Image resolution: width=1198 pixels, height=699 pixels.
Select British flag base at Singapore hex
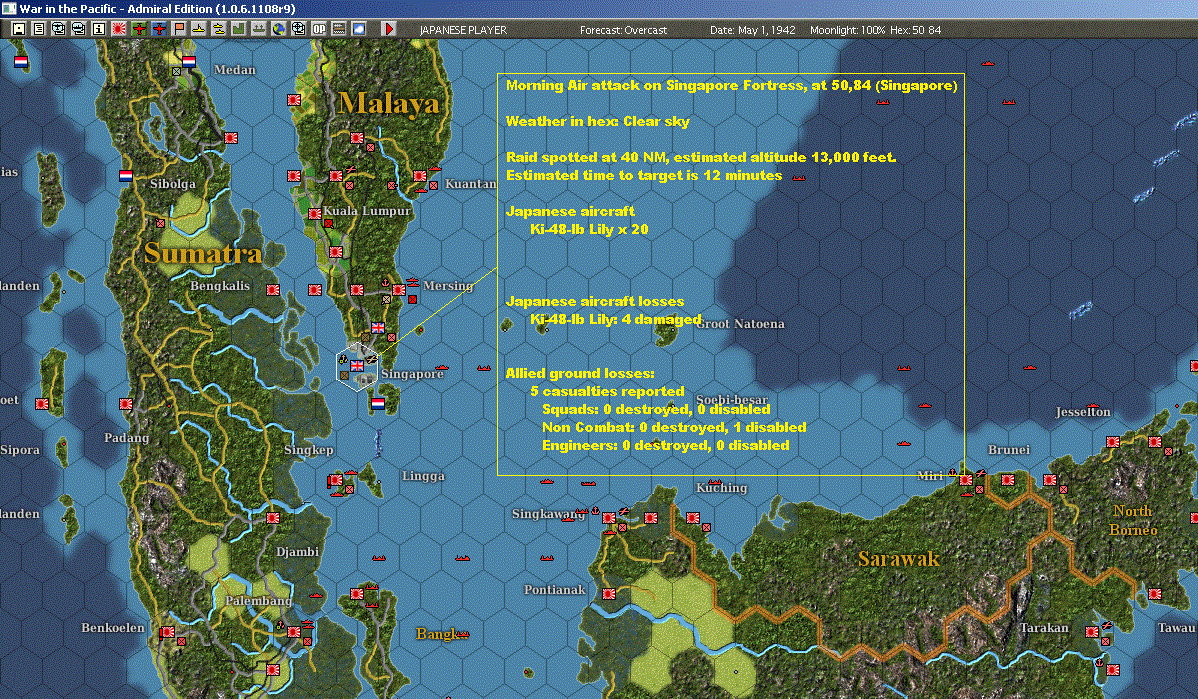point(357,366)
